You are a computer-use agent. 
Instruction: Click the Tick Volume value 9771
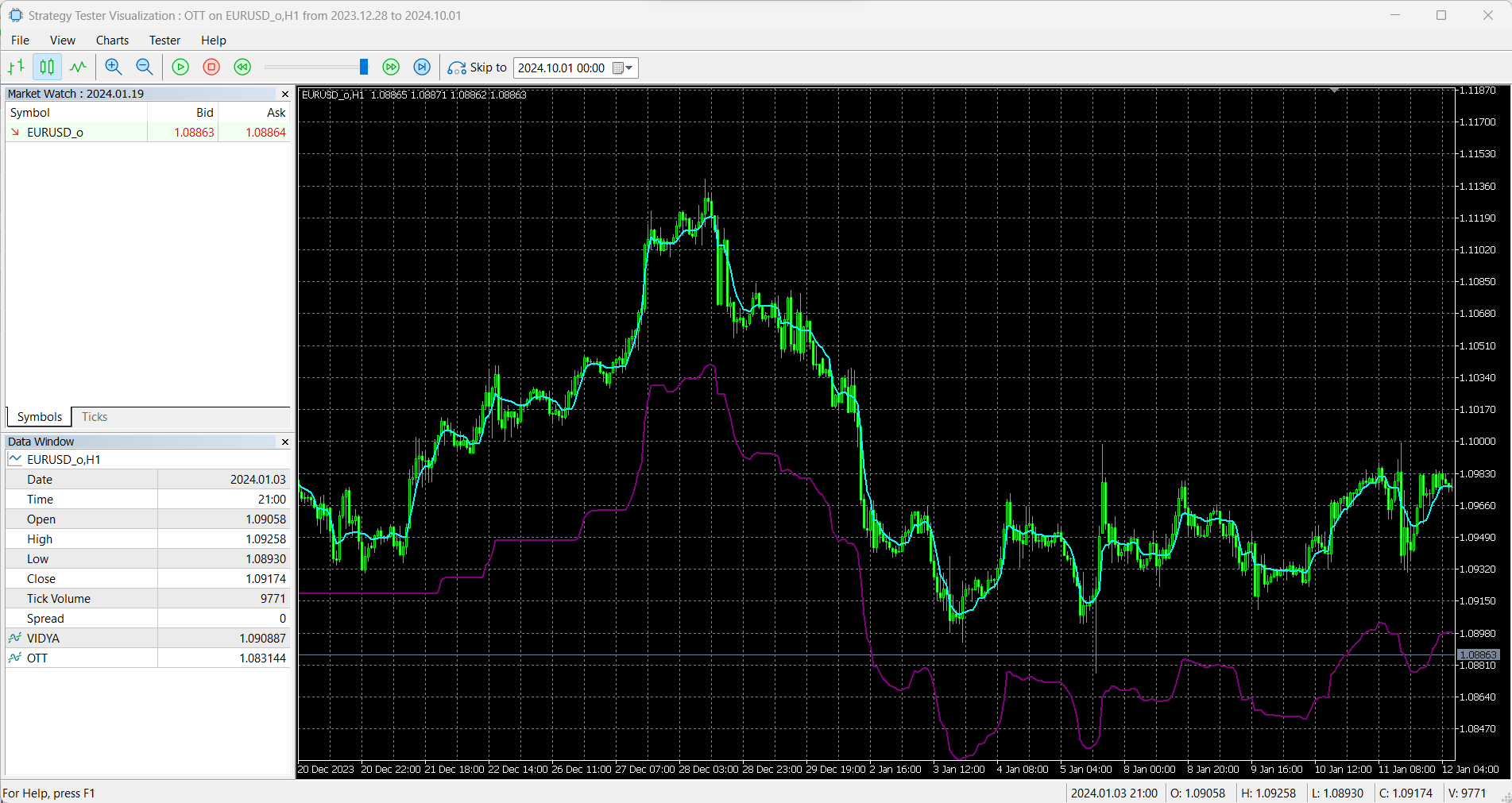tap(273, 599)
